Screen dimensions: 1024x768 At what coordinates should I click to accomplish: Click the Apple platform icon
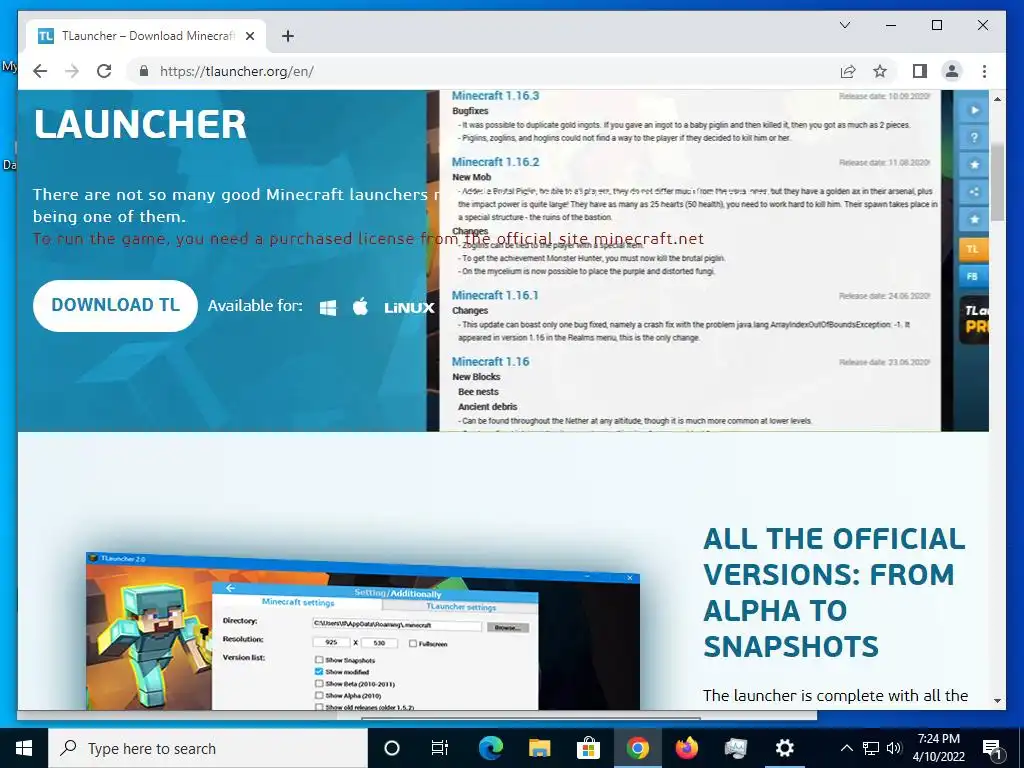coord(360,306)
